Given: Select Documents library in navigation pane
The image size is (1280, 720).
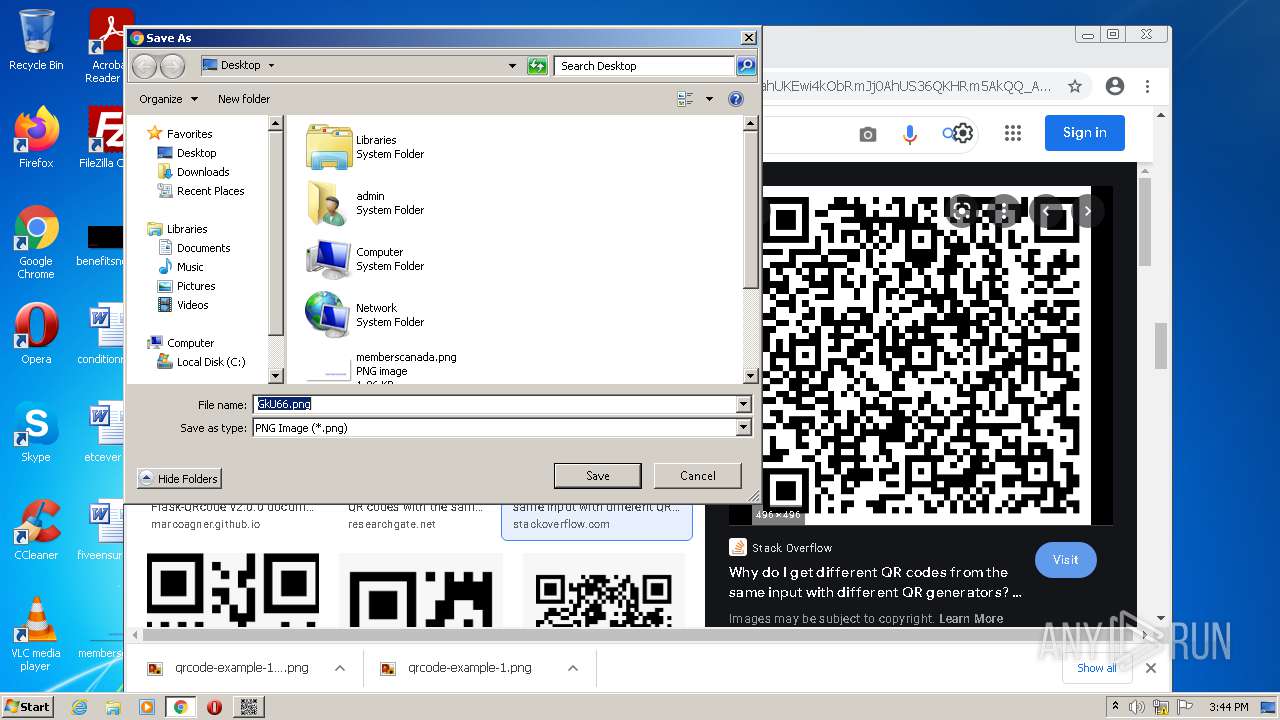Looking at the screenshot, I should (194, 248).
